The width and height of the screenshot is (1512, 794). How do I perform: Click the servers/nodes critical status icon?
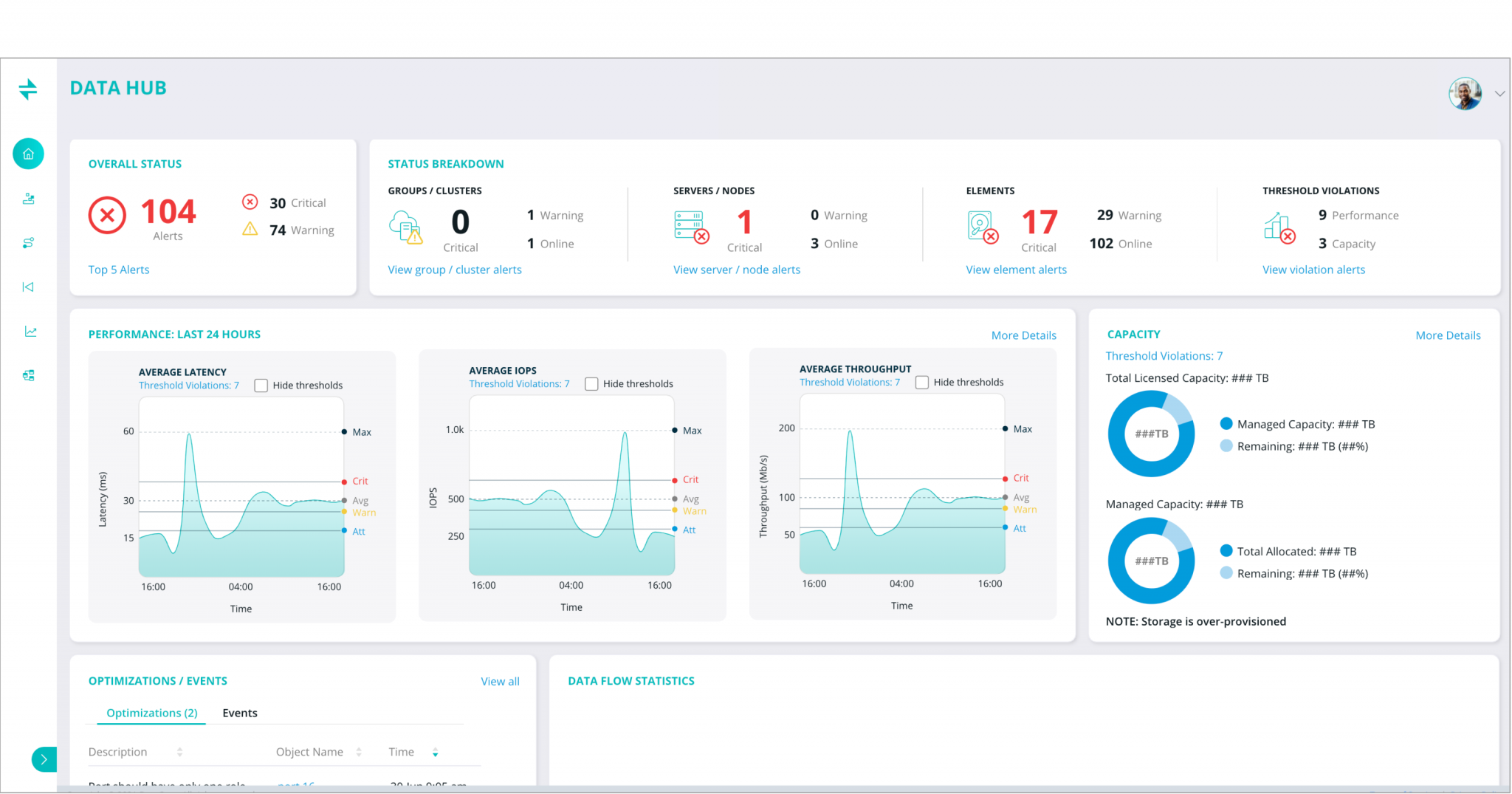[692, 227]
